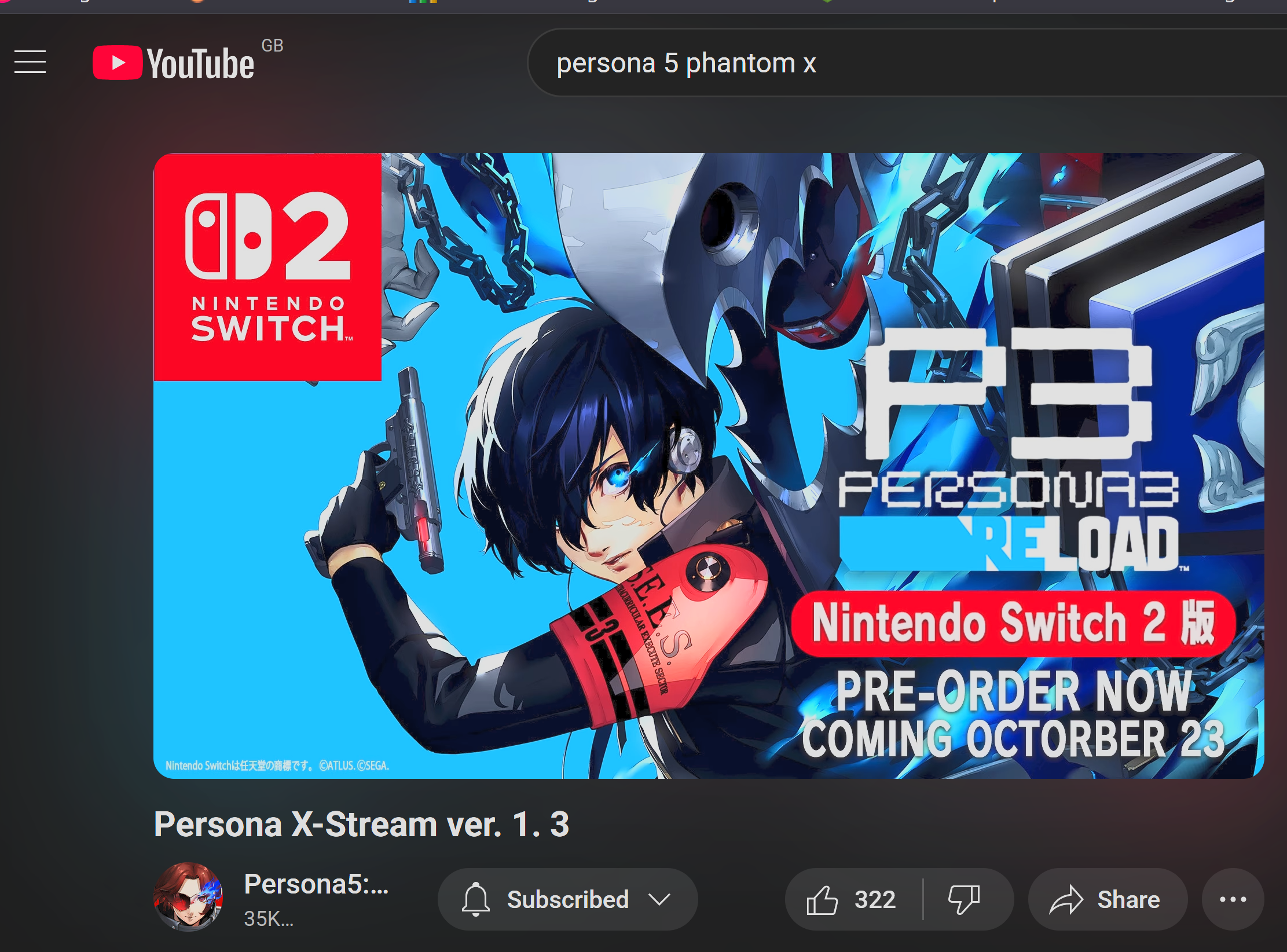1287x952 pixels.
Task: Click the 322 like count
Action: 875,900
